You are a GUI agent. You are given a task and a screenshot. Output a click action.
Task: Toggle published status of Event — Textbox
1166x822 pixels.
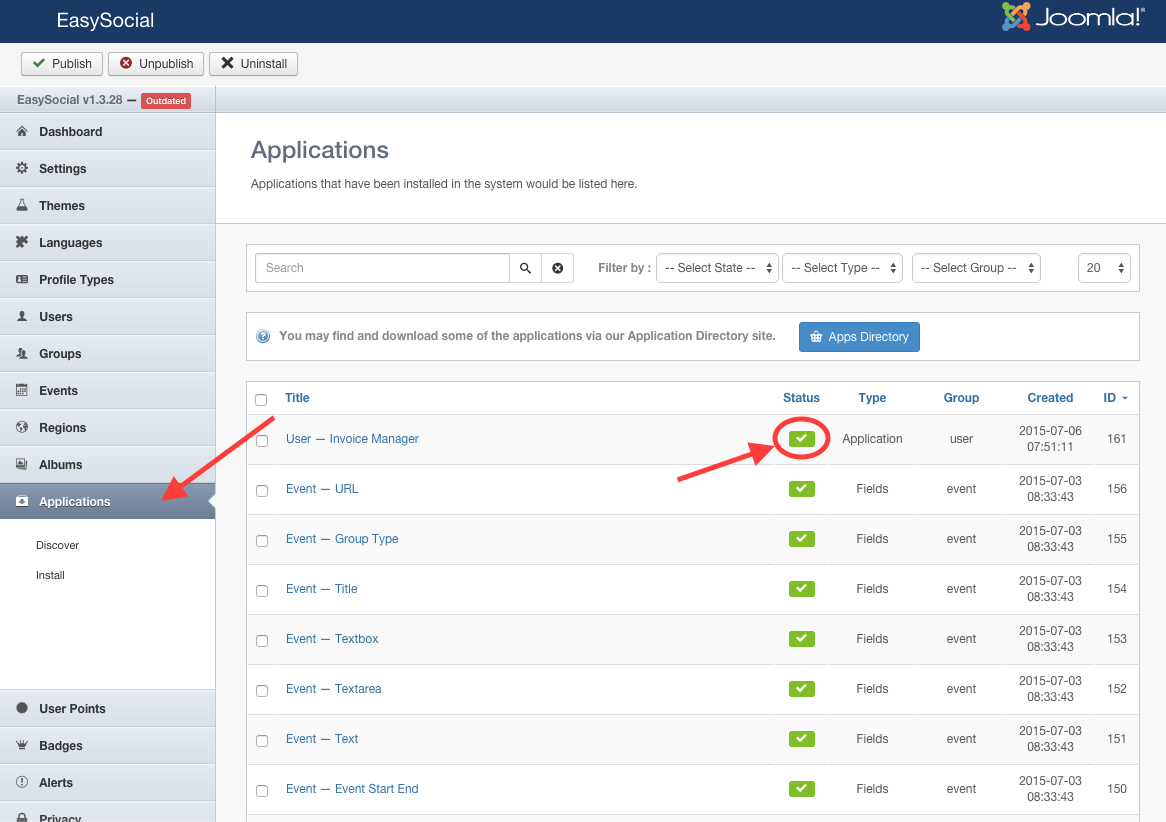pos(802,638)
